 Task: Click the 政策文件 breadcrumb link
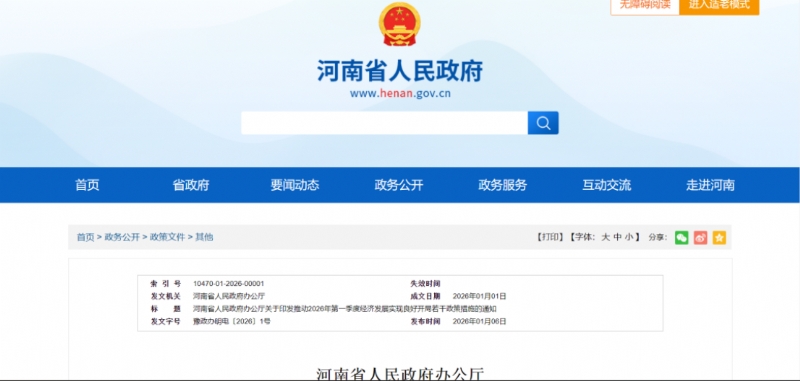coord(167,237)
